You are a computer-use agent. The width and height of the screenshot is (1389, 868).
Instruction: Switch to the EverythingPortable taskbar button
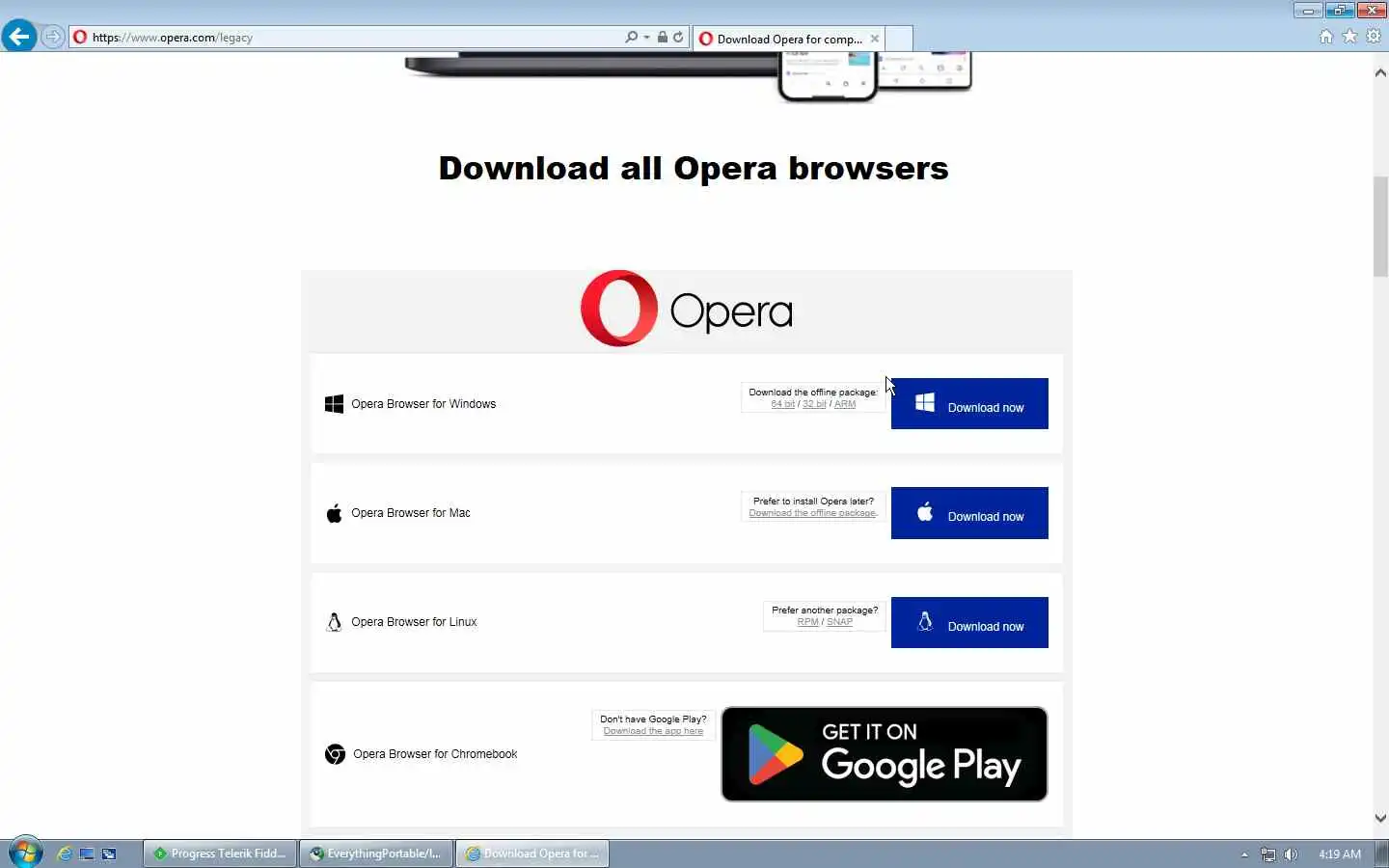pos(376,854)
